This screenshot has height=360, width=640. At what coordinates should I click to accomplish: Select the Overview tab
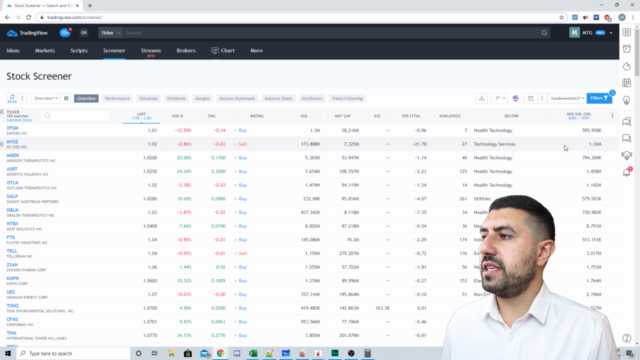pos(87,98)
